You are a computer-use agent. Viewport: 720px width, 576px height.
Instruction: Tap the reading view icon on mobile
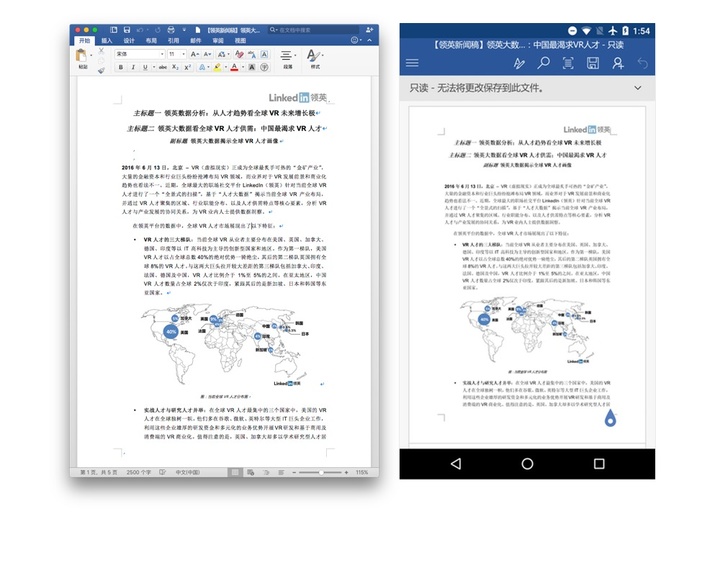(x=567, y=63)
